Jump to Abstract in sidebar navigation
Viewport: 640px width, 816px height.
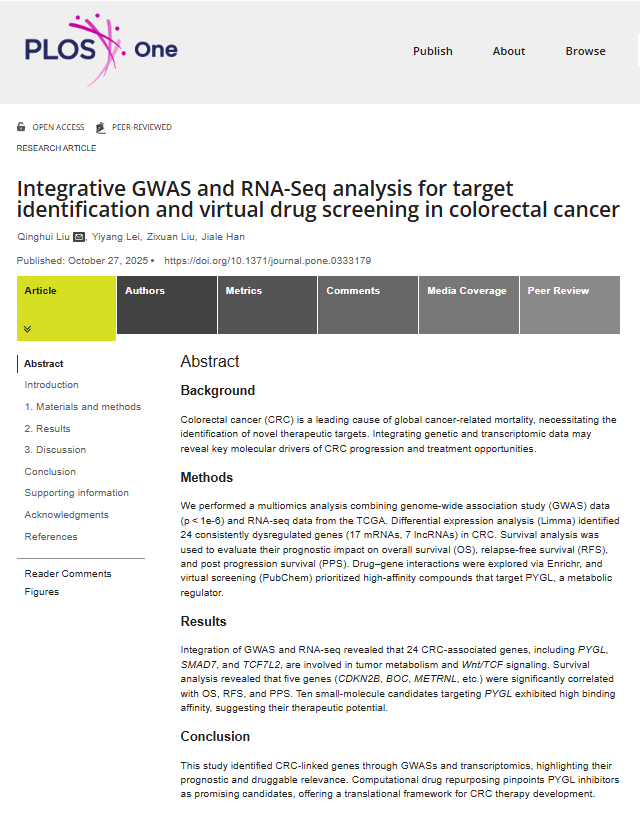(44, 364)
